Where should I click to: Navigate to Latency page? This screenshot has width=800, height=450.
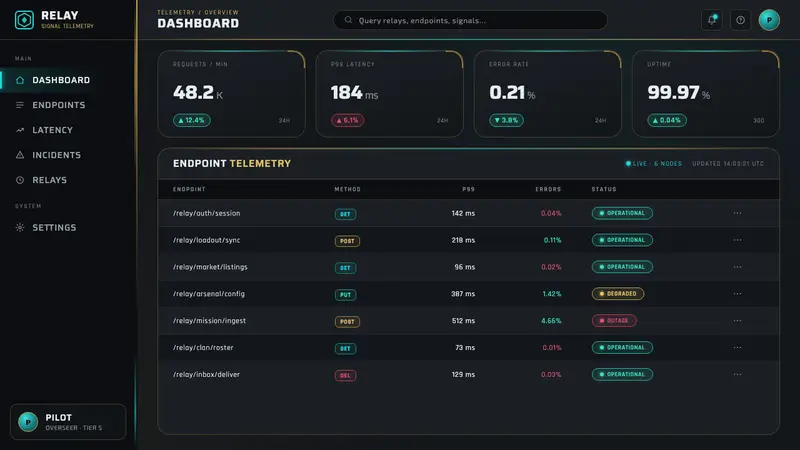(x=68, y=130)
